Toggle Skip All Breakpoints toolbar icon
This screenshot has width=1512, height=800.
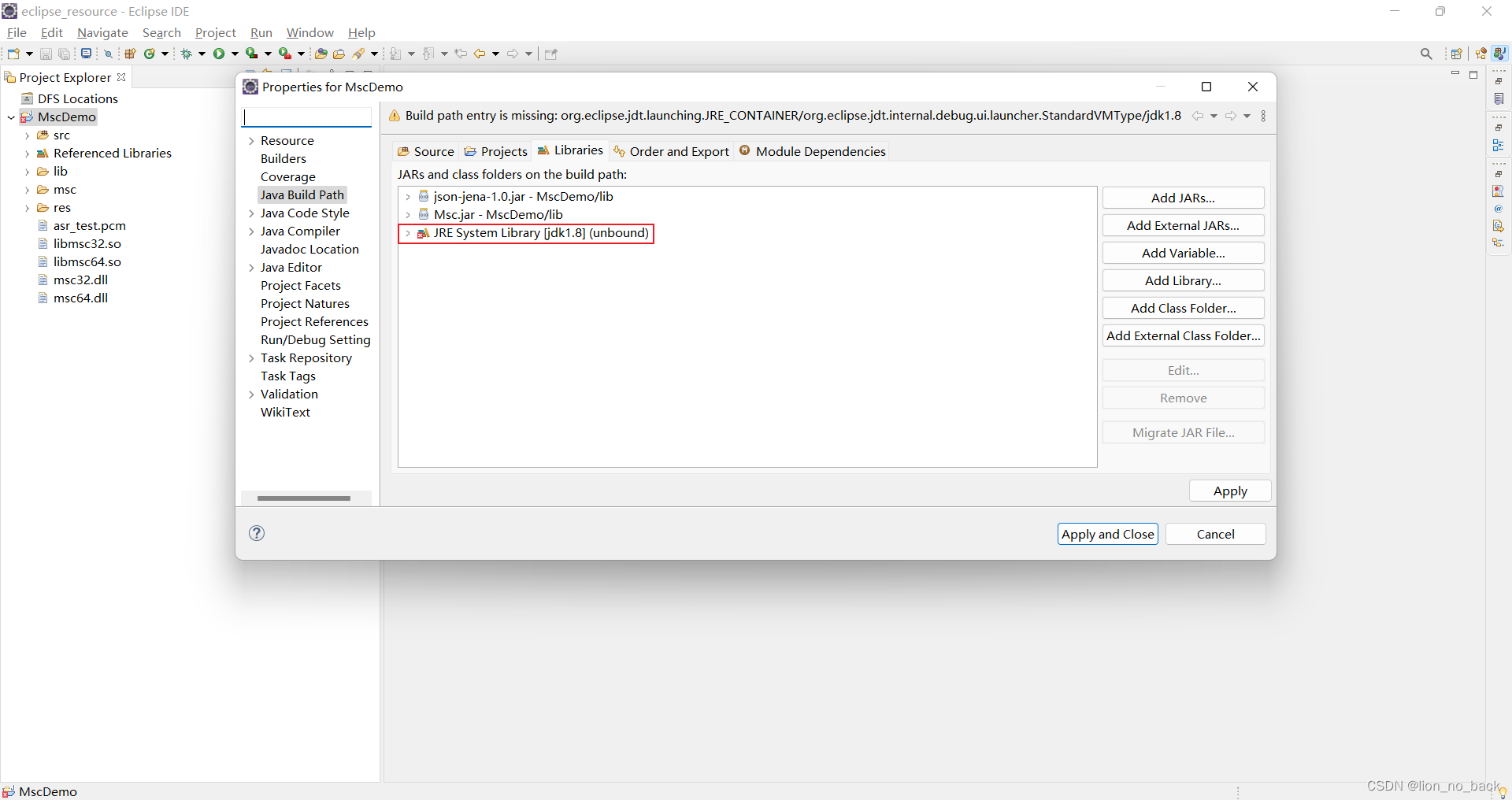109,54
